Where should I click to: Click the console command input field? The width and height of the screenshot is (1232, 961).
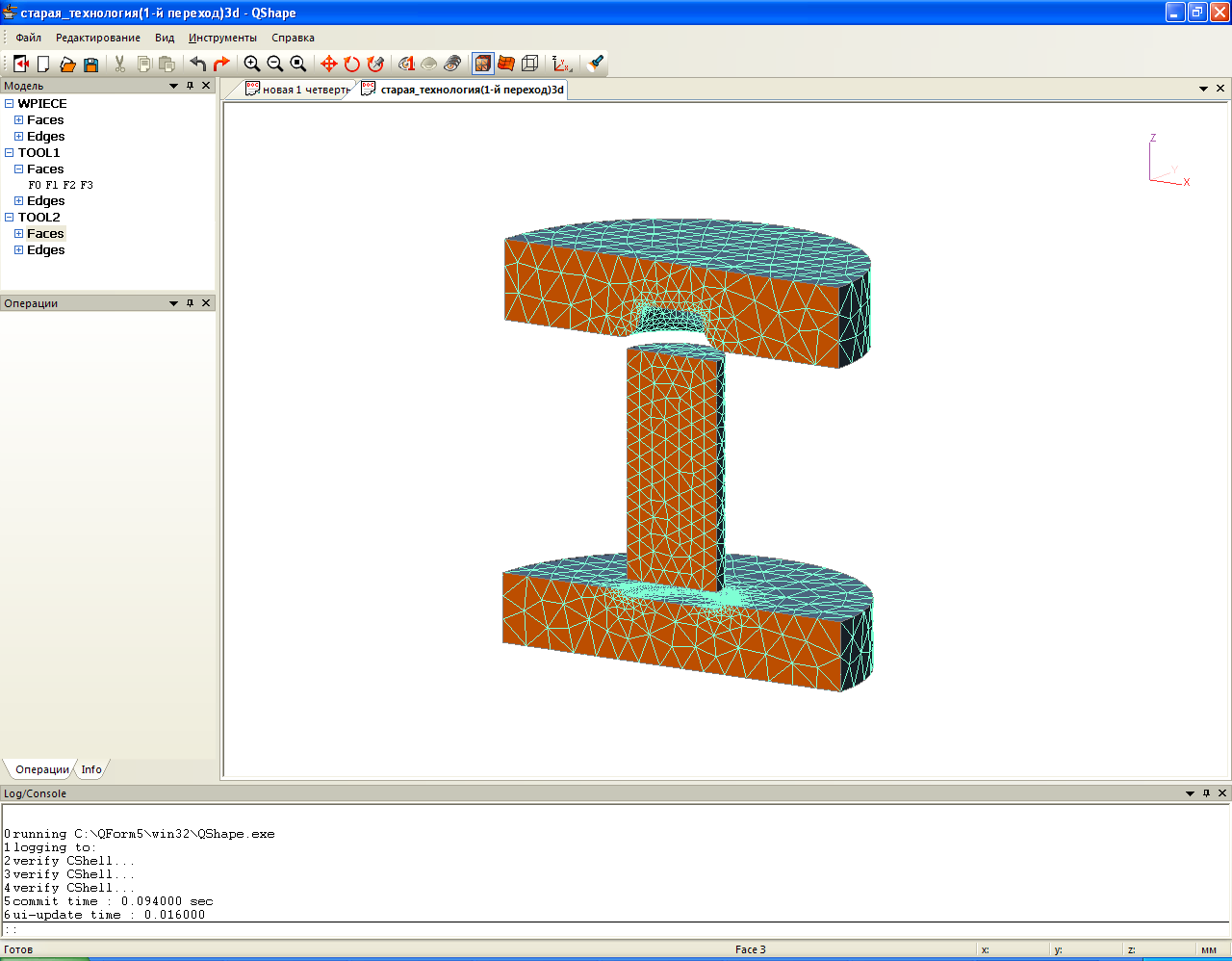(x=616, y=930)
